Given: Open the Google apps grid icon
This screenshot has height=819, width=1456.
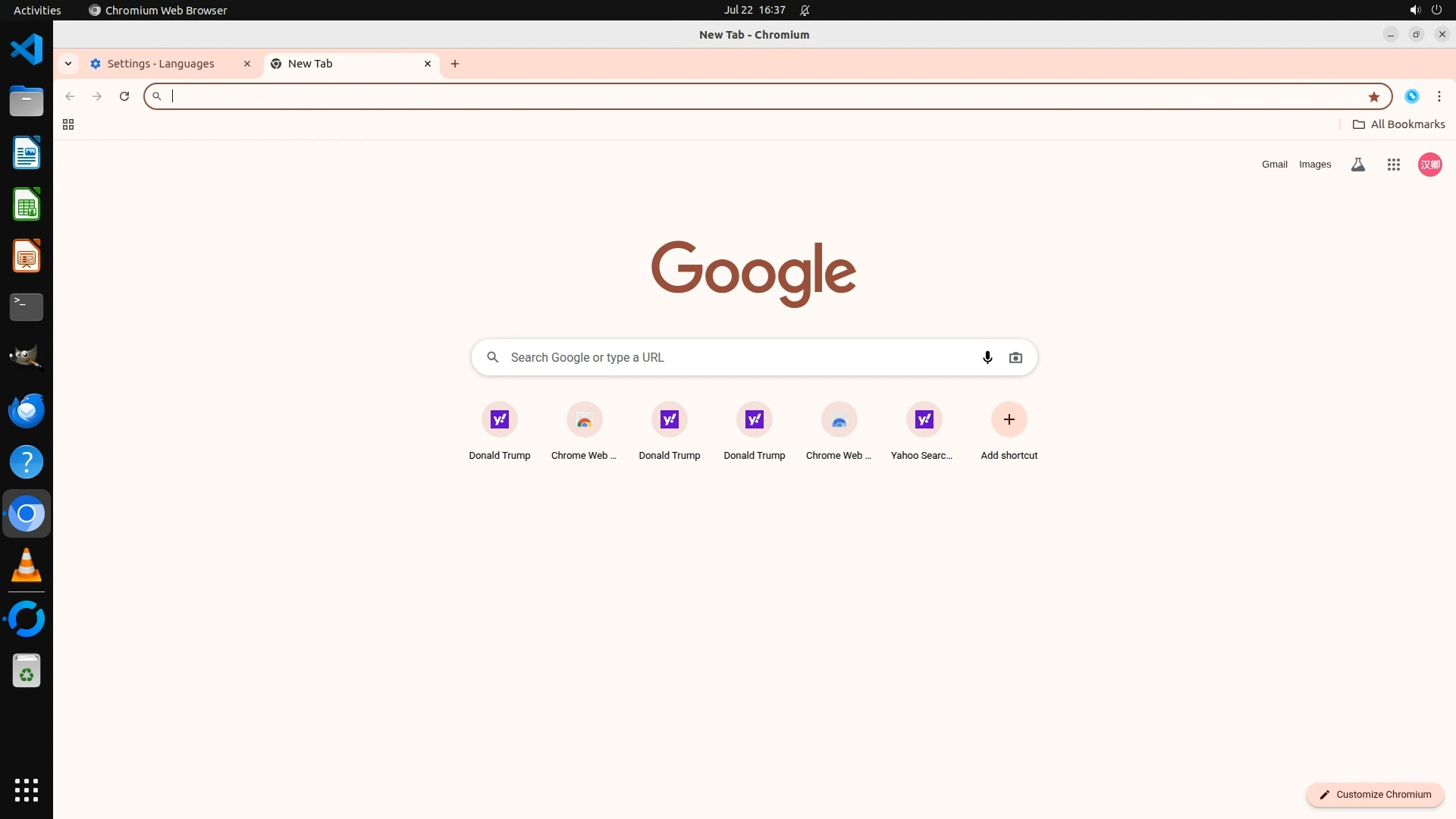Looking at the screenshot, I should [1393, 165].
